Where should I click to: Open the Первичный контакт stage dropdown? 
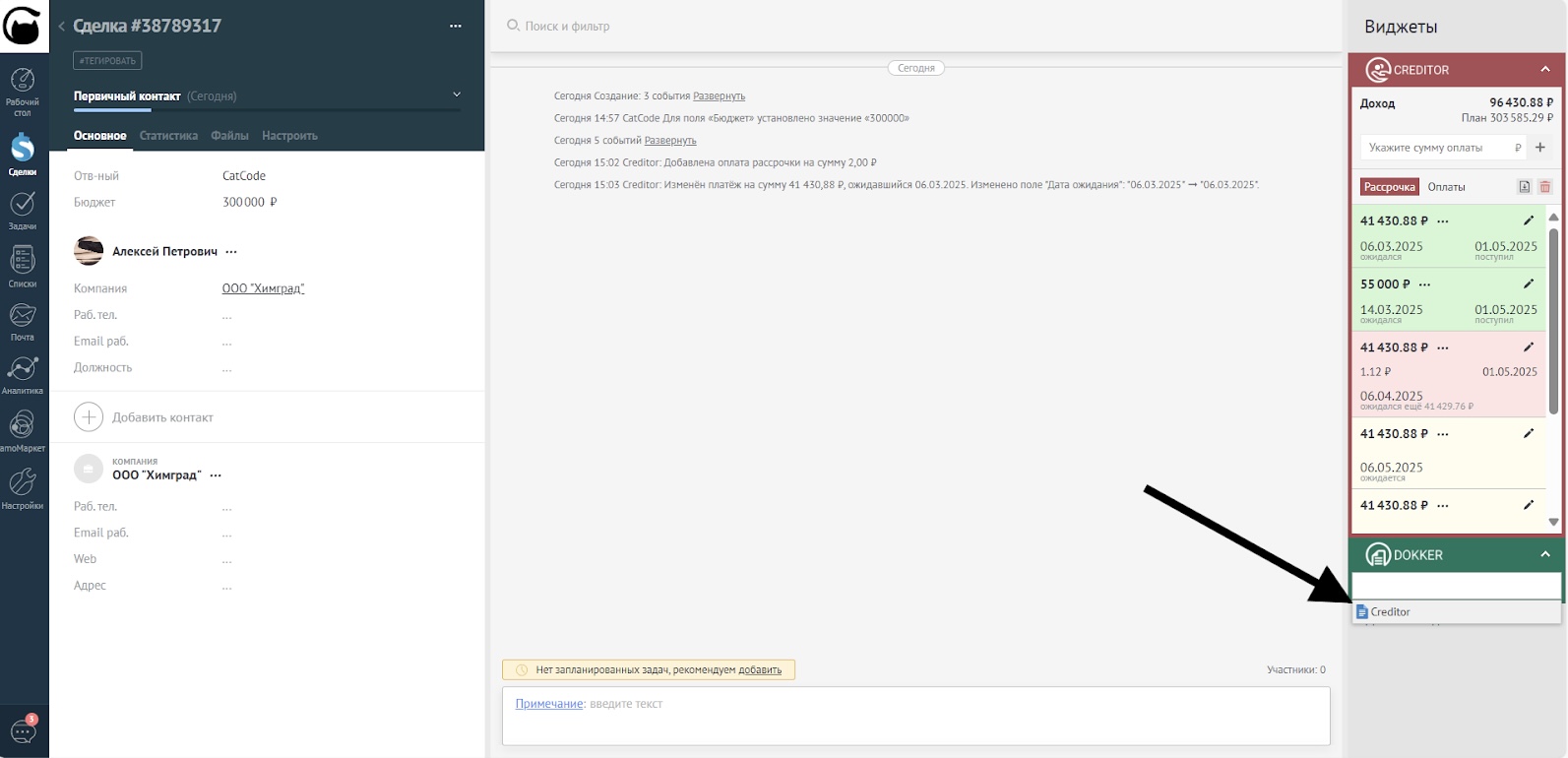[x=457, y=95]
